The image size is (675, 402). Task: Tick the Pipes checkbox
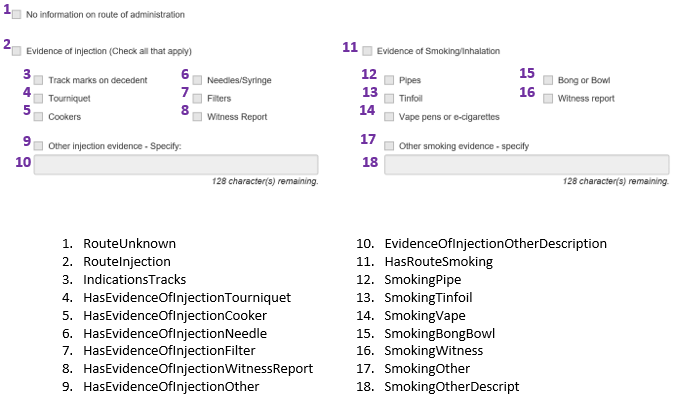[x=389, y=80]
